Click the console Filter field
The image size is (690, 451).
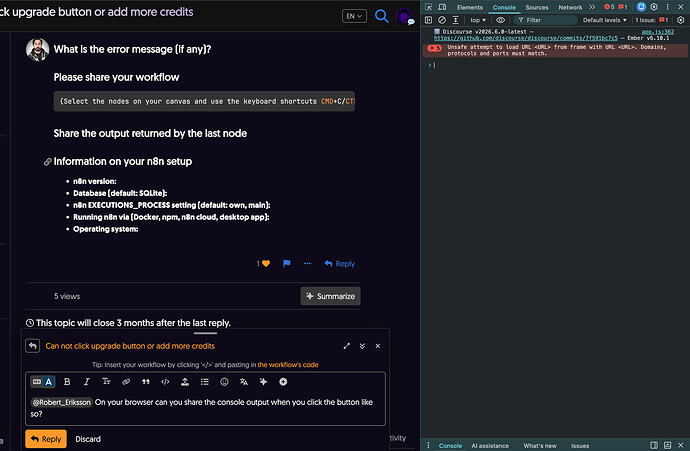546,20
